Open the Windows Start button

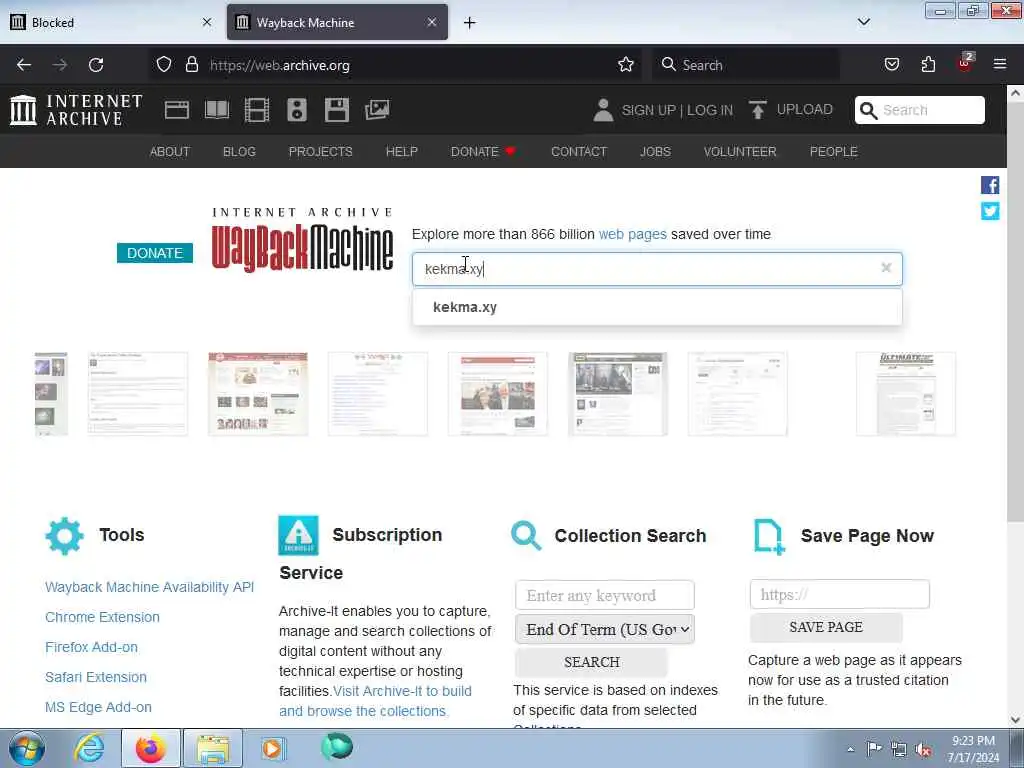(27, 748)
